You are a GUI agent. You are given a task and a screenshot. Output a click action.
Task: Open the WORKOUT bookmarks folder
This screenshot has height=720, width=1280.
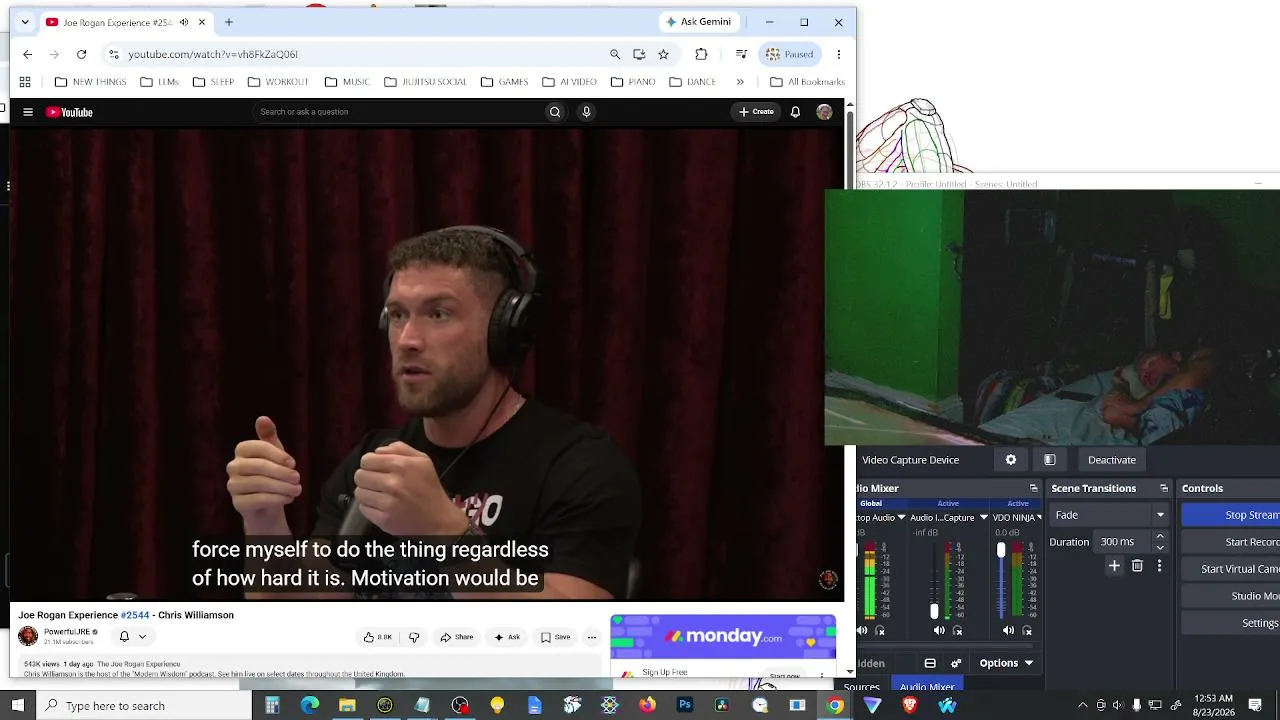click(277, 82)
